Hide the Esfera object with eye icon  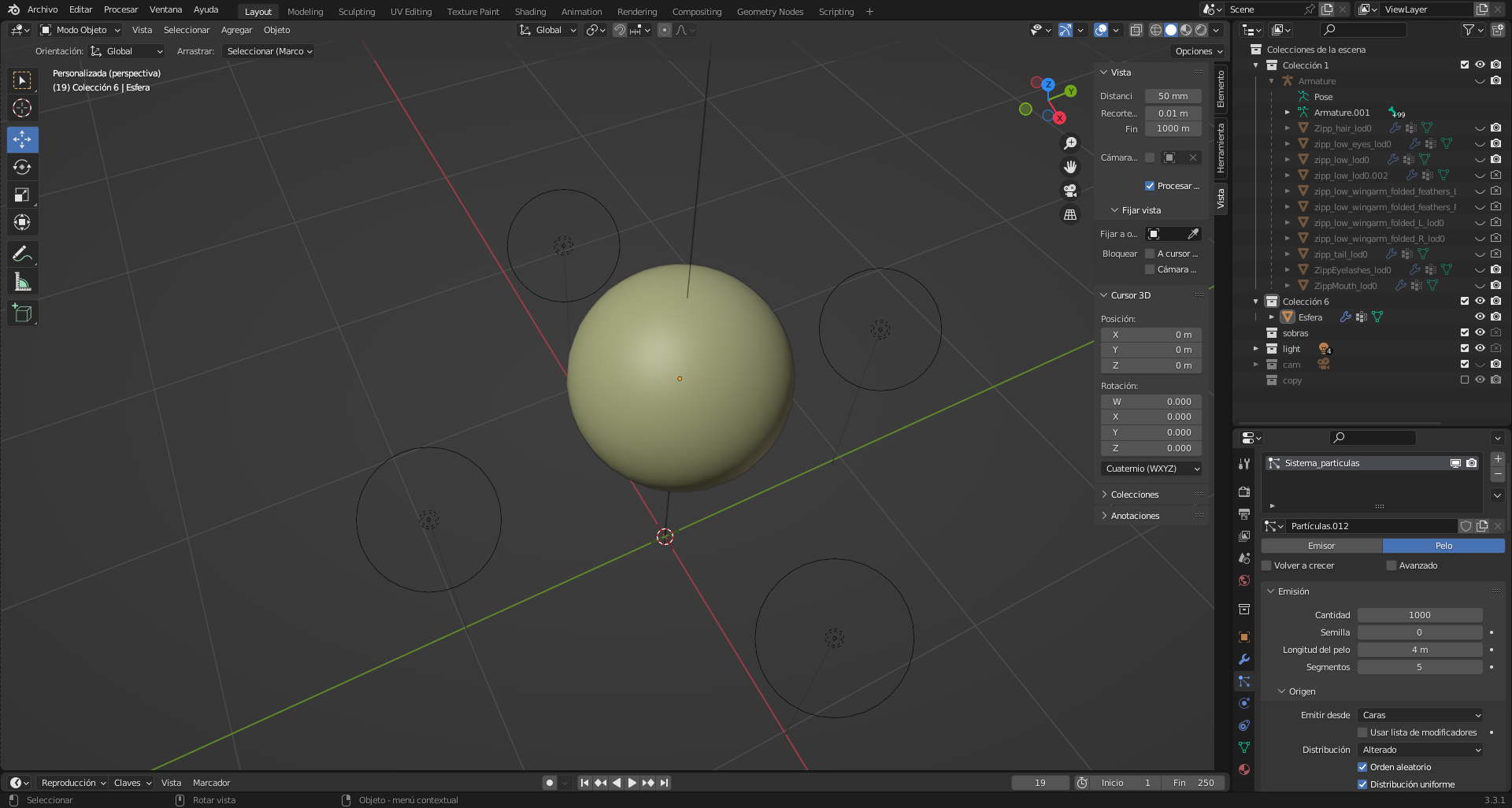click(1480, 317)
